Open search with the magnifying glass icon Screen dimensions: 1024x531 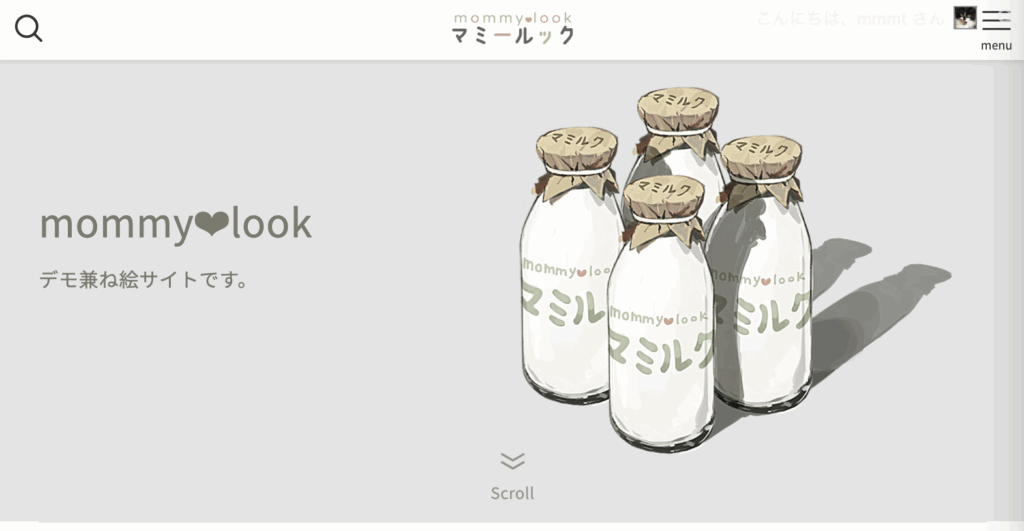pos(29,28)
